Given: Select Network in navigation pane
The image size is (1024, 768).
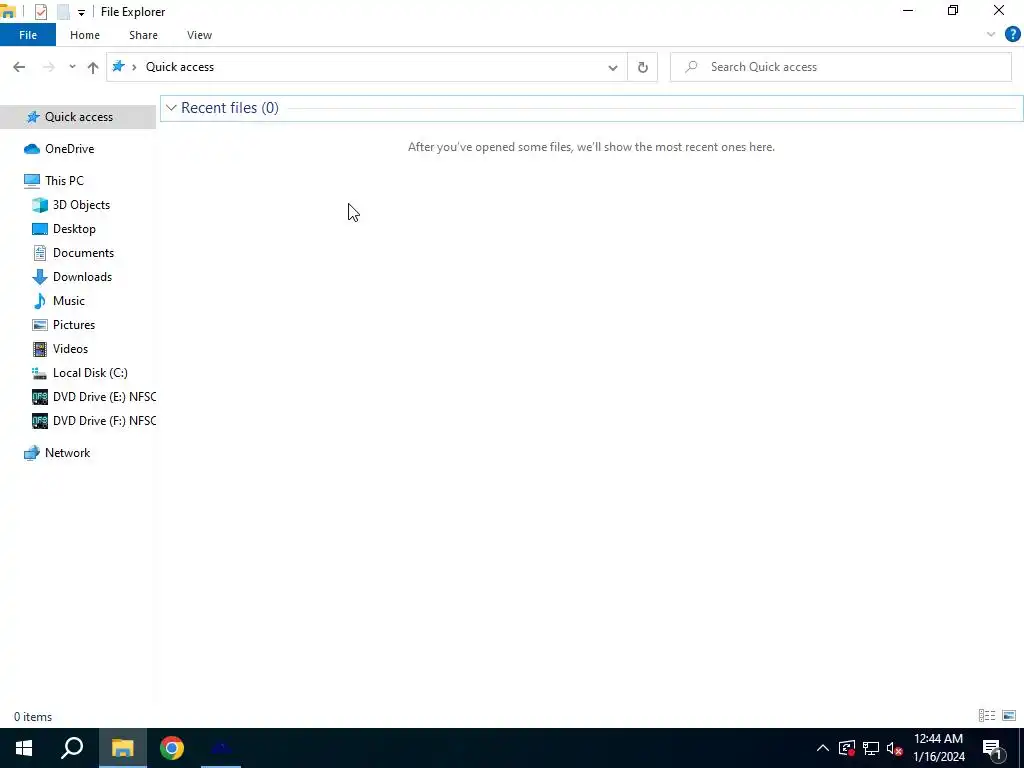Looking at the screenshot, I should (67, 453).
